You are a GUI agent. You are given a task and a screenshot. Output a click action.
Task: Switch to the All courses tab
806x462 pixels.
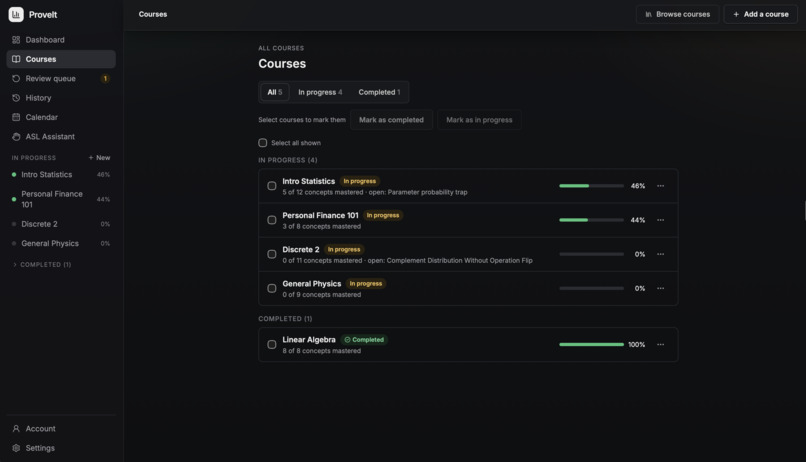(274, 93)
